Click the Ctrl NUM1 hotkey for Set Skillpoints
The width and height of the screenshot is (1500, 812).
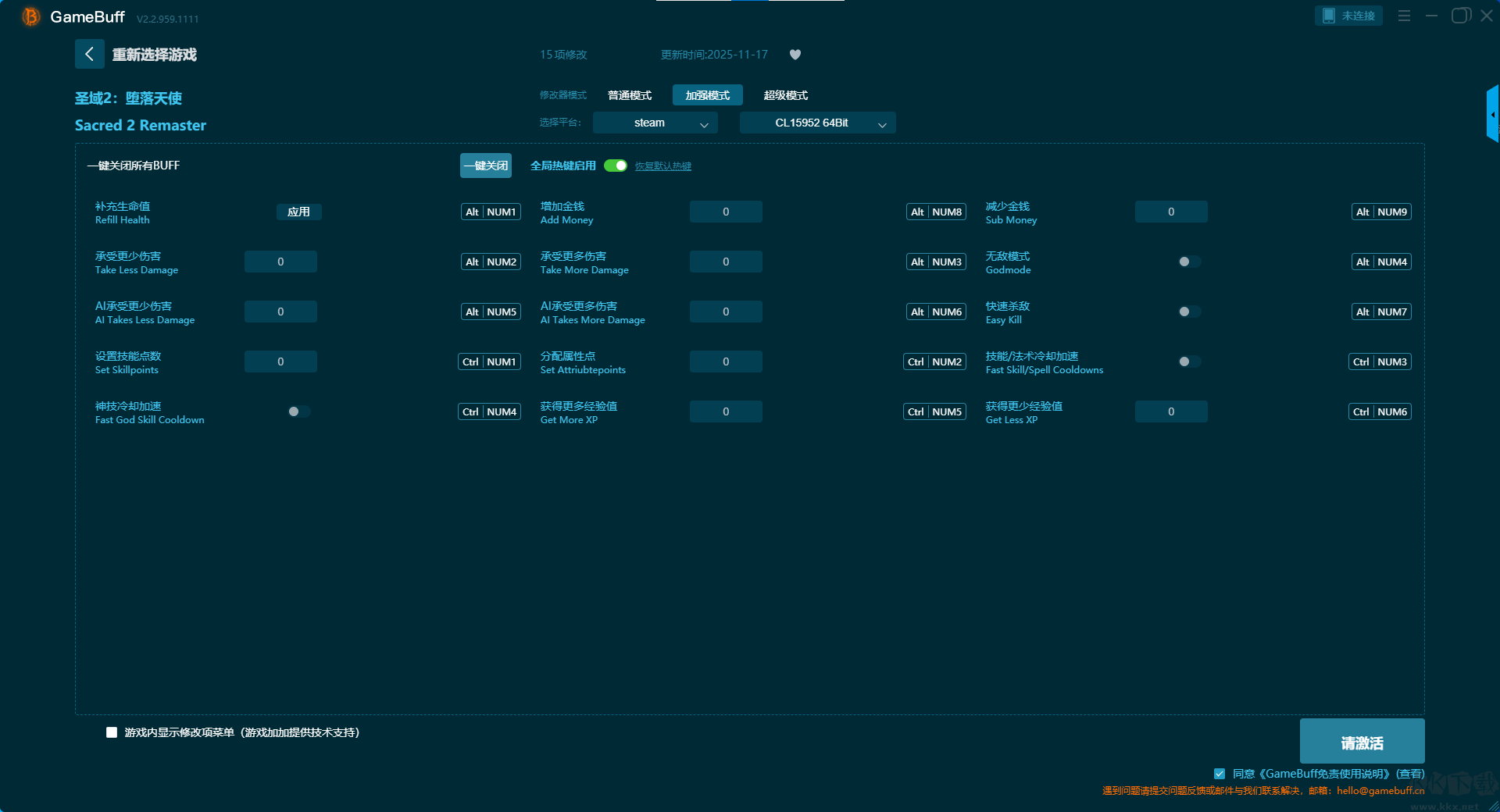tap(489, 361)
